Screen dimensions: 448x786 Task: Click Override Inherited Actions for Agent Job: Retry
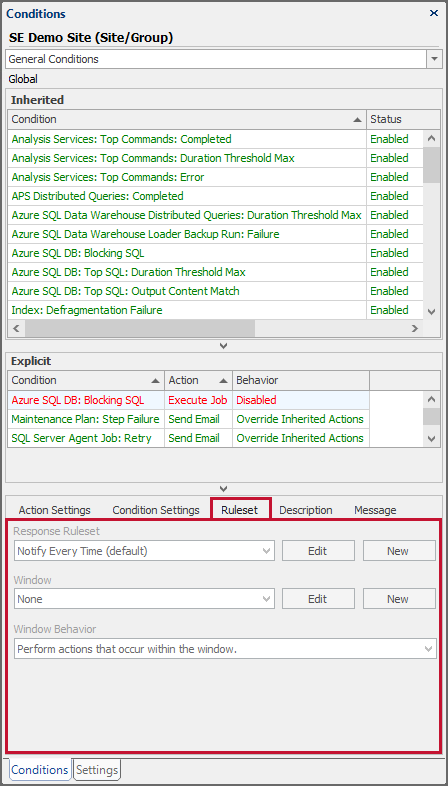tap(301, 438)
